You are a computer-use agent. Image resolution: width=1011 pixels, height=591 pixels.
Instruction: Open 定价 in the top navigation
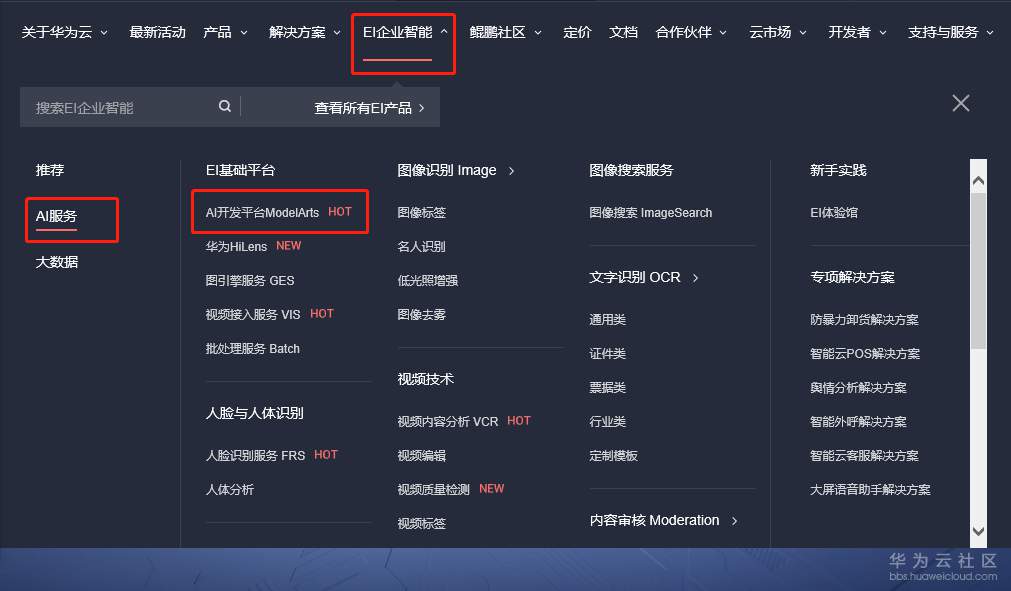[577, 32]
